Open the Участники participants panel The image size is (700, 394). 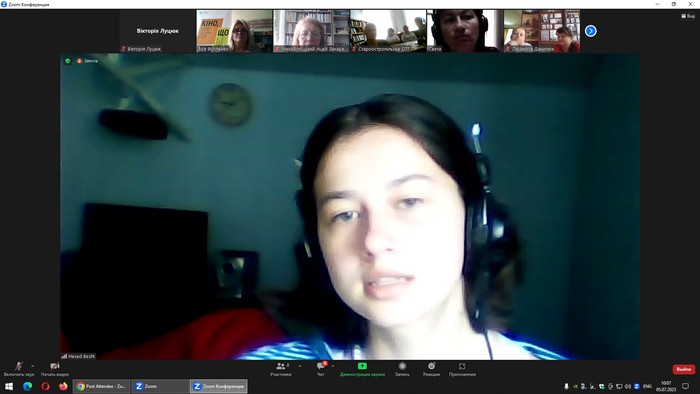coord(281,369)
